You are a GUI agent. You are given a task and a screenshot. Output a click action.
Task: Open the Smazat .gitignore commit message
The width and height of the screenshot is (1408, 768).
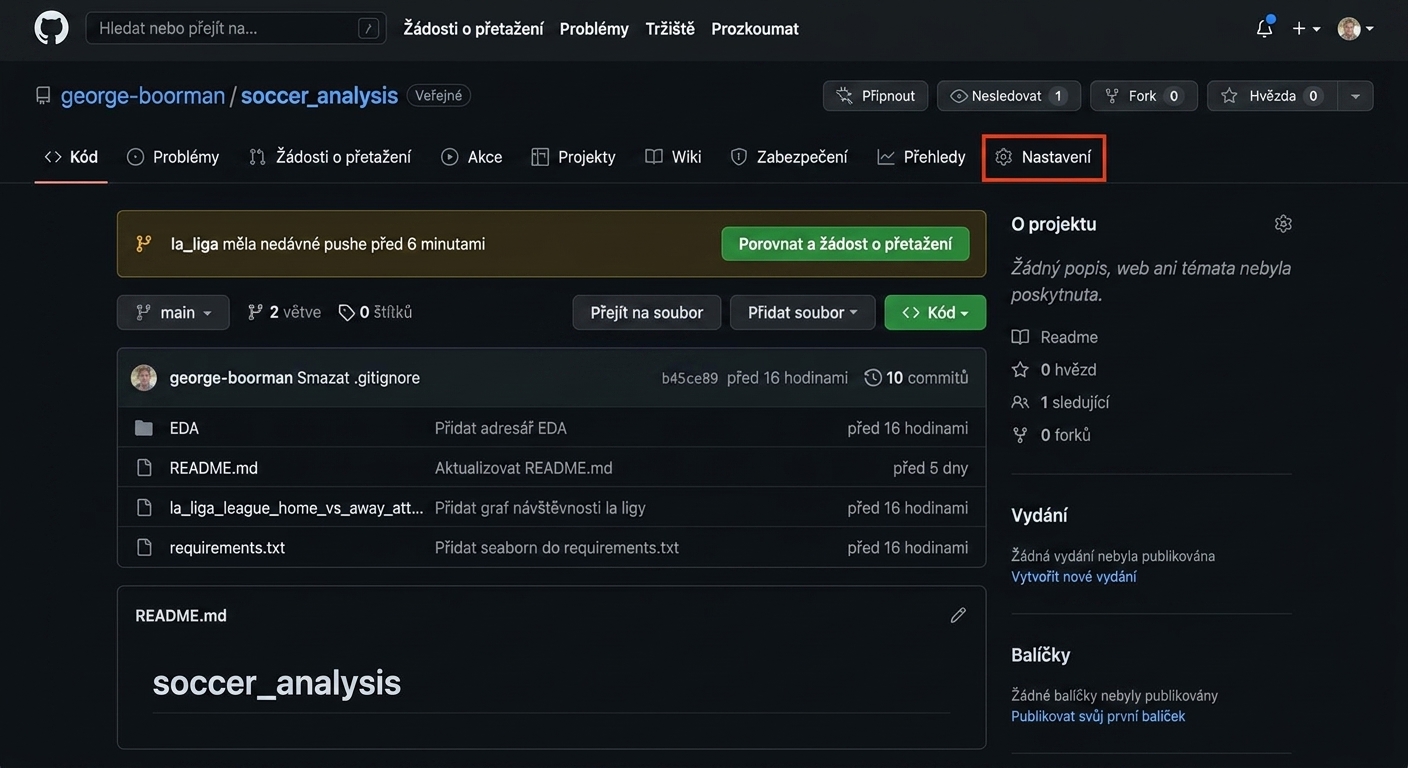point(358,378)
